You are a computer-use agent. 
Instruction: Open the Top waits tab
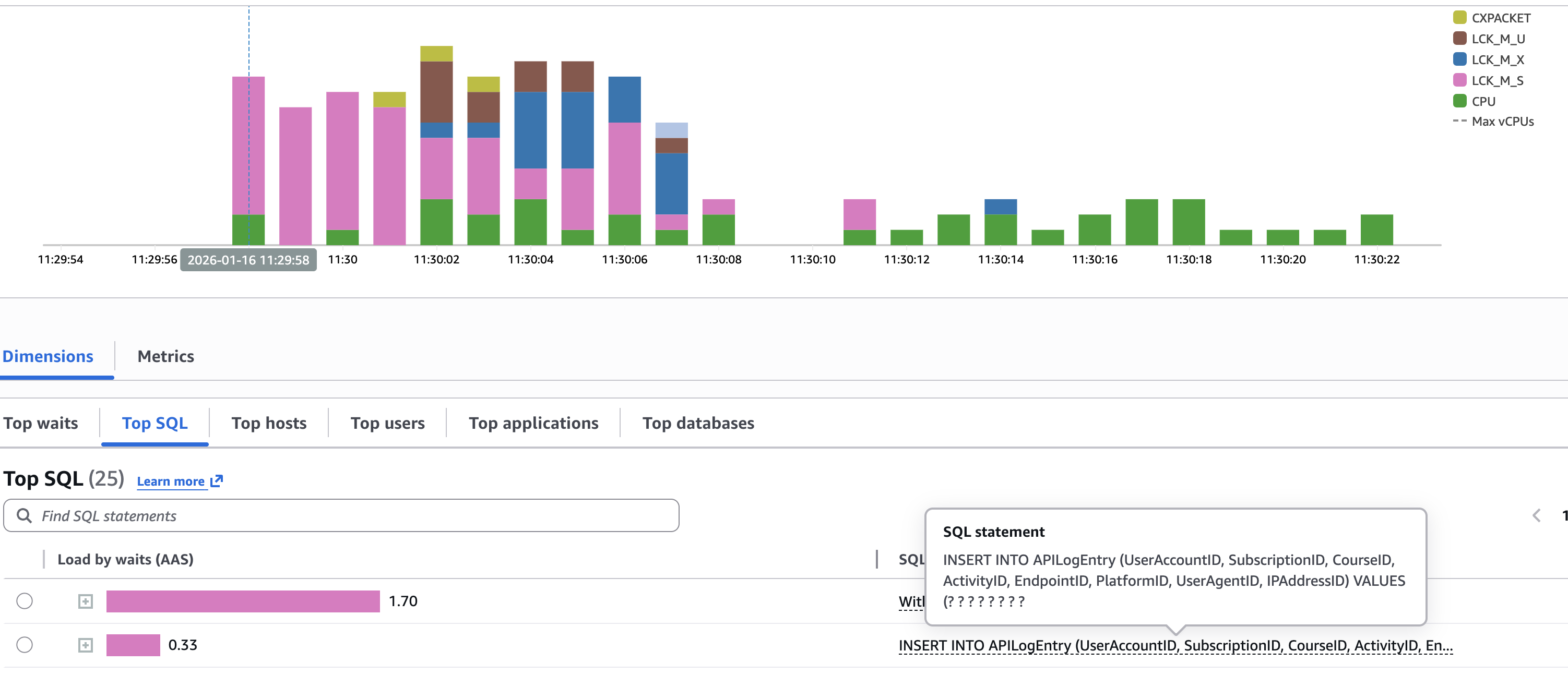pyautogui.click(x=41, y=423)
